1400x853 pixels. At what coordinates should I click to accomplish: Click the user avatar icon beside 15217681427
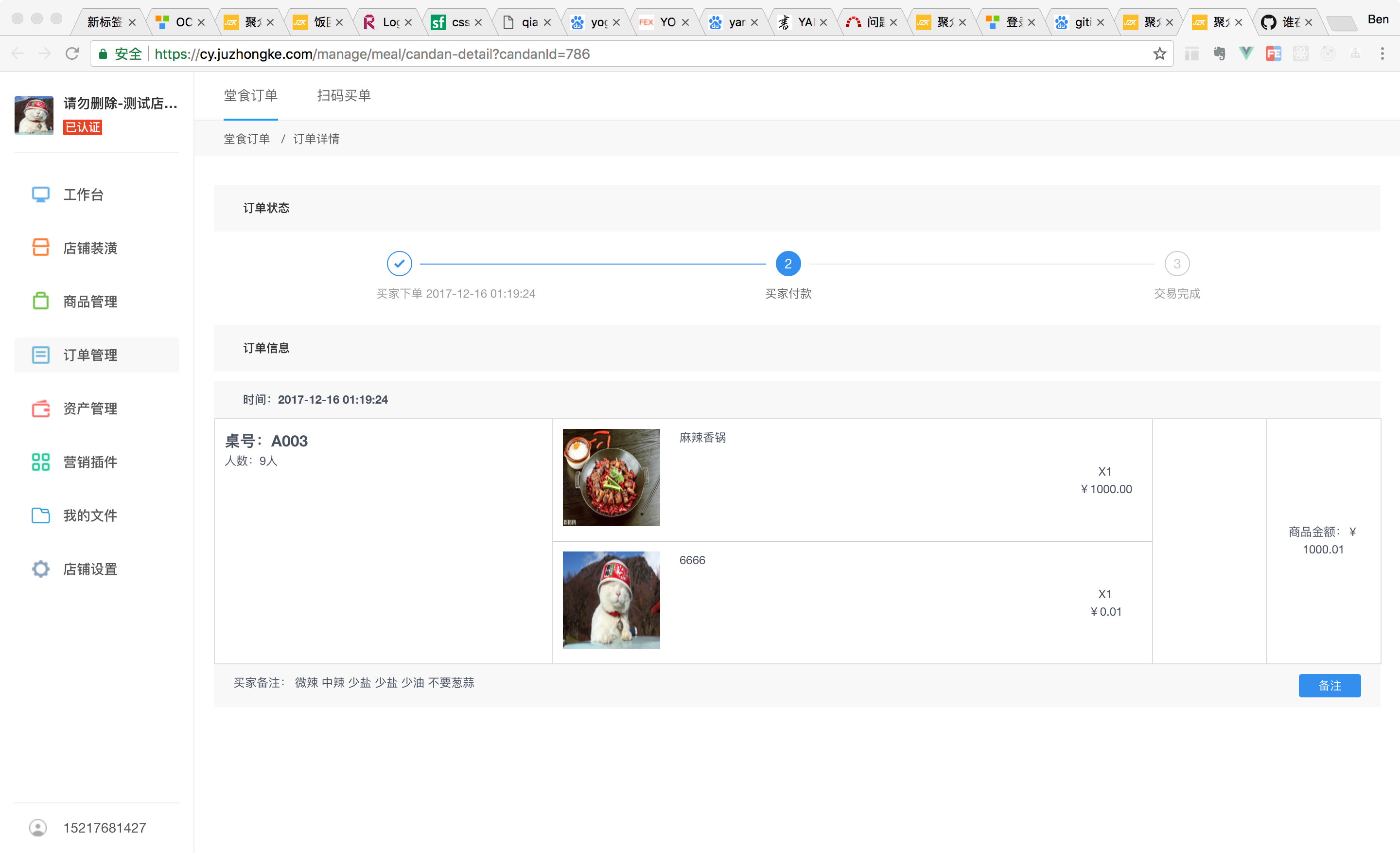pyautogui.click(x=38, y=827)
